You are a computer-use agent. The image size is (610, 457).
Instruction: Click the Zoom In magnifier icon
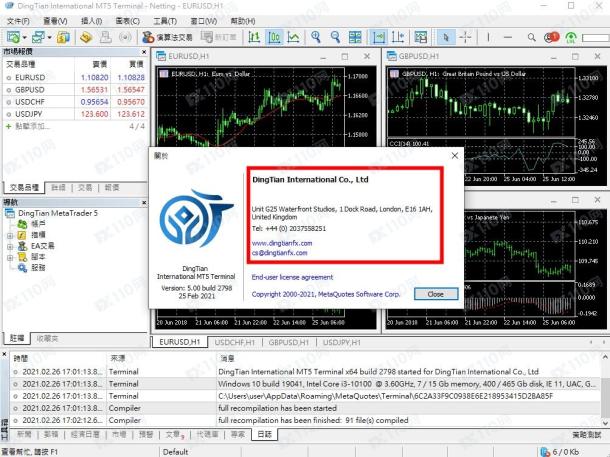click(x=316, y=37)
